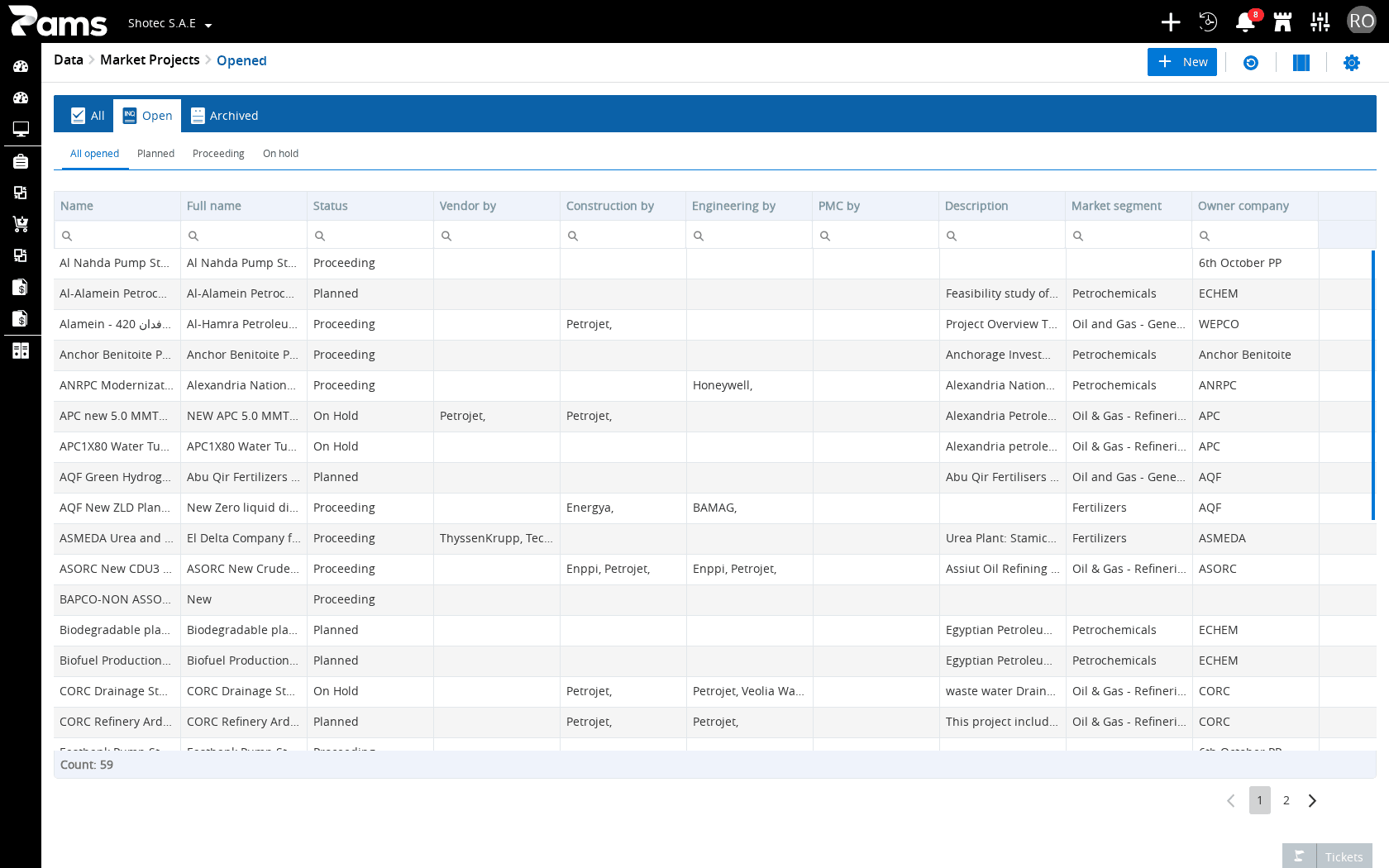Open the notifications bell icon

click(x=1245, y=21)
